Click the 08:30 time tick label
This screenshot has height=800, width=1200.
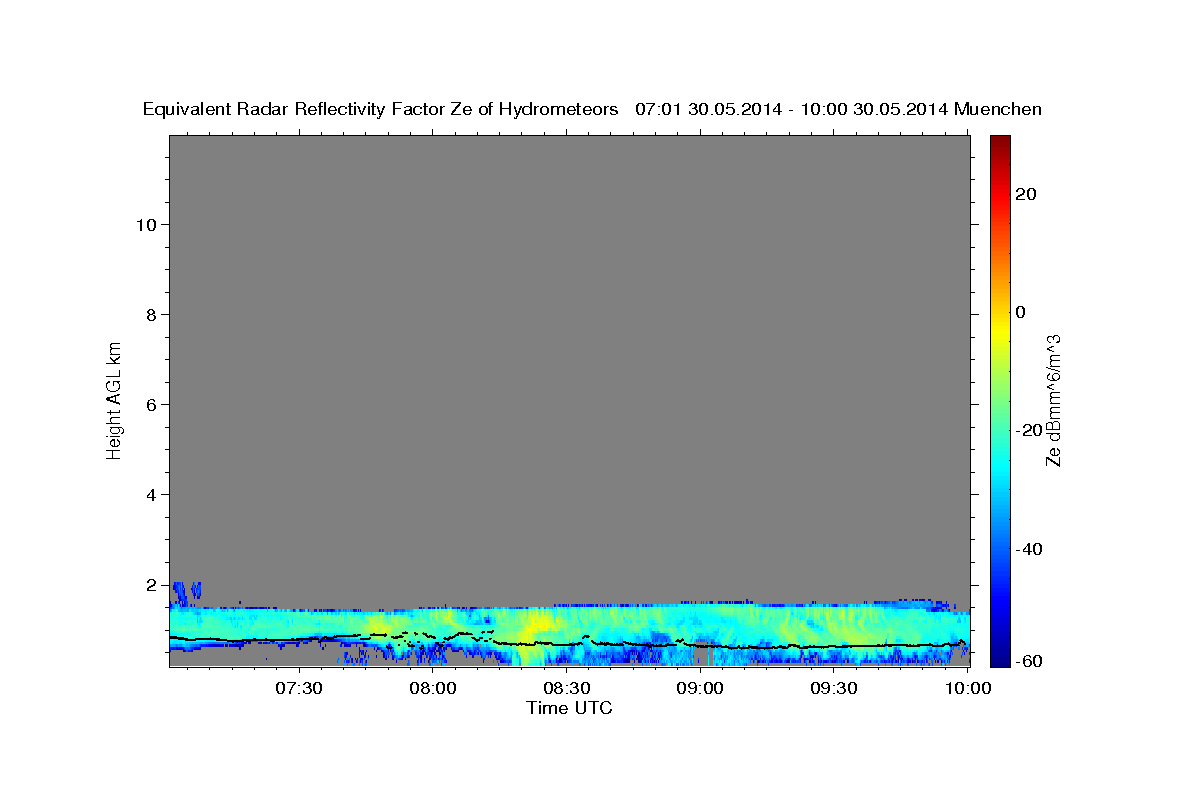(x=567, y=689)
